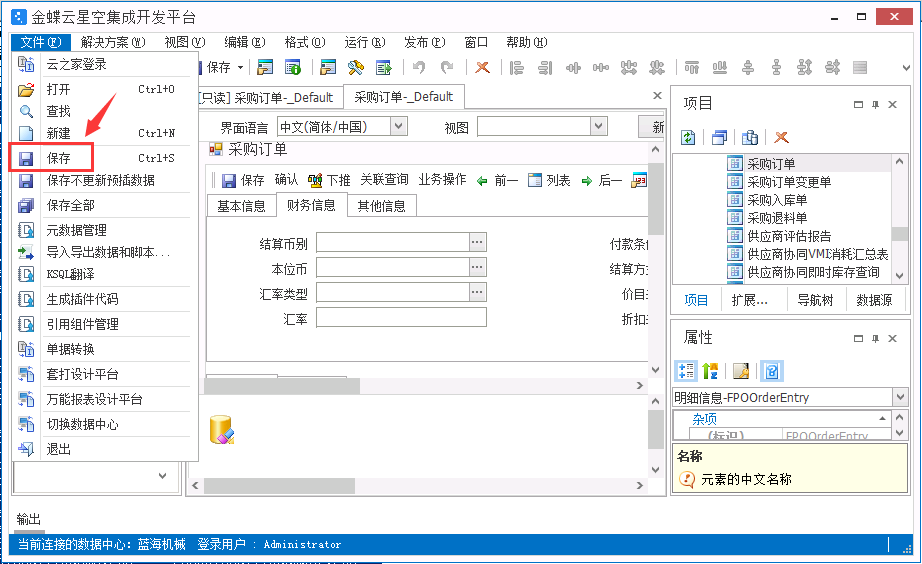This screenshot has width=922, height=564.
Task: Open the 编辑 menu
Action: [x=245, y=42]
